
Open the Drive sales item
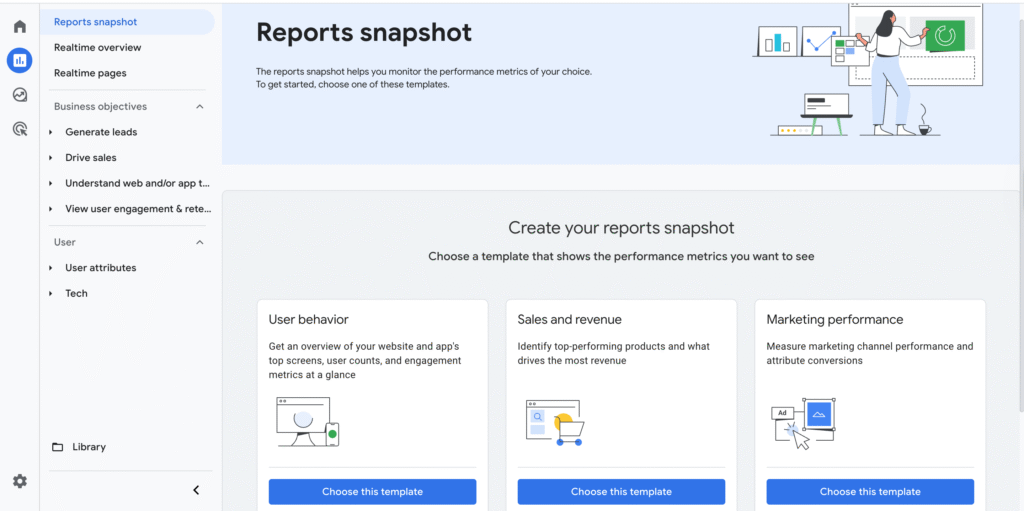[91, 157]
